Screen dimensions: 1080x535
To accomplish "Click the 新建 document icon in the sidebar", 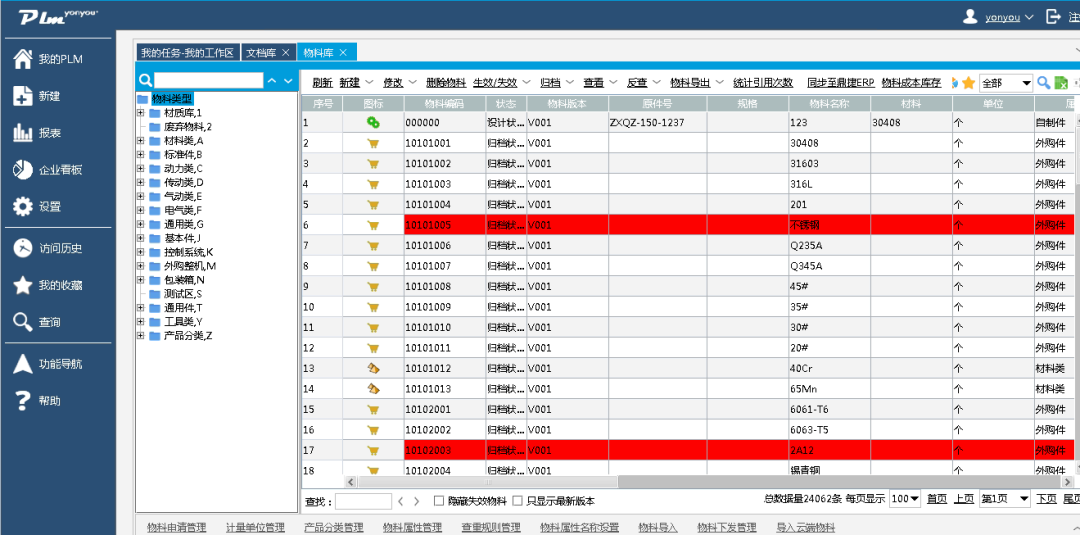I will coord(23,96).
